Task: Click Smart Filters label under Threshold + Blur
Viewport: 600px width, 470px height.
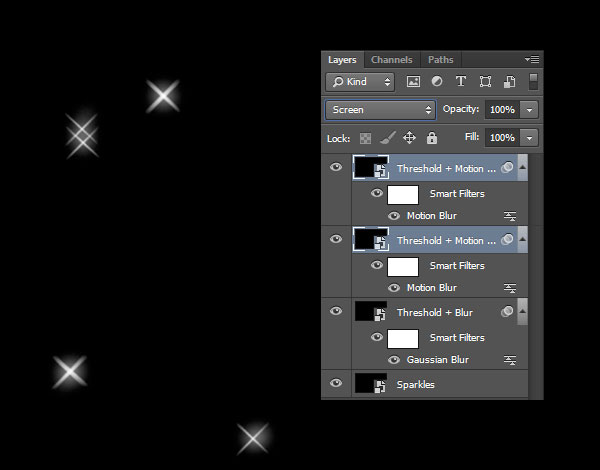Action: pos(457,338)
